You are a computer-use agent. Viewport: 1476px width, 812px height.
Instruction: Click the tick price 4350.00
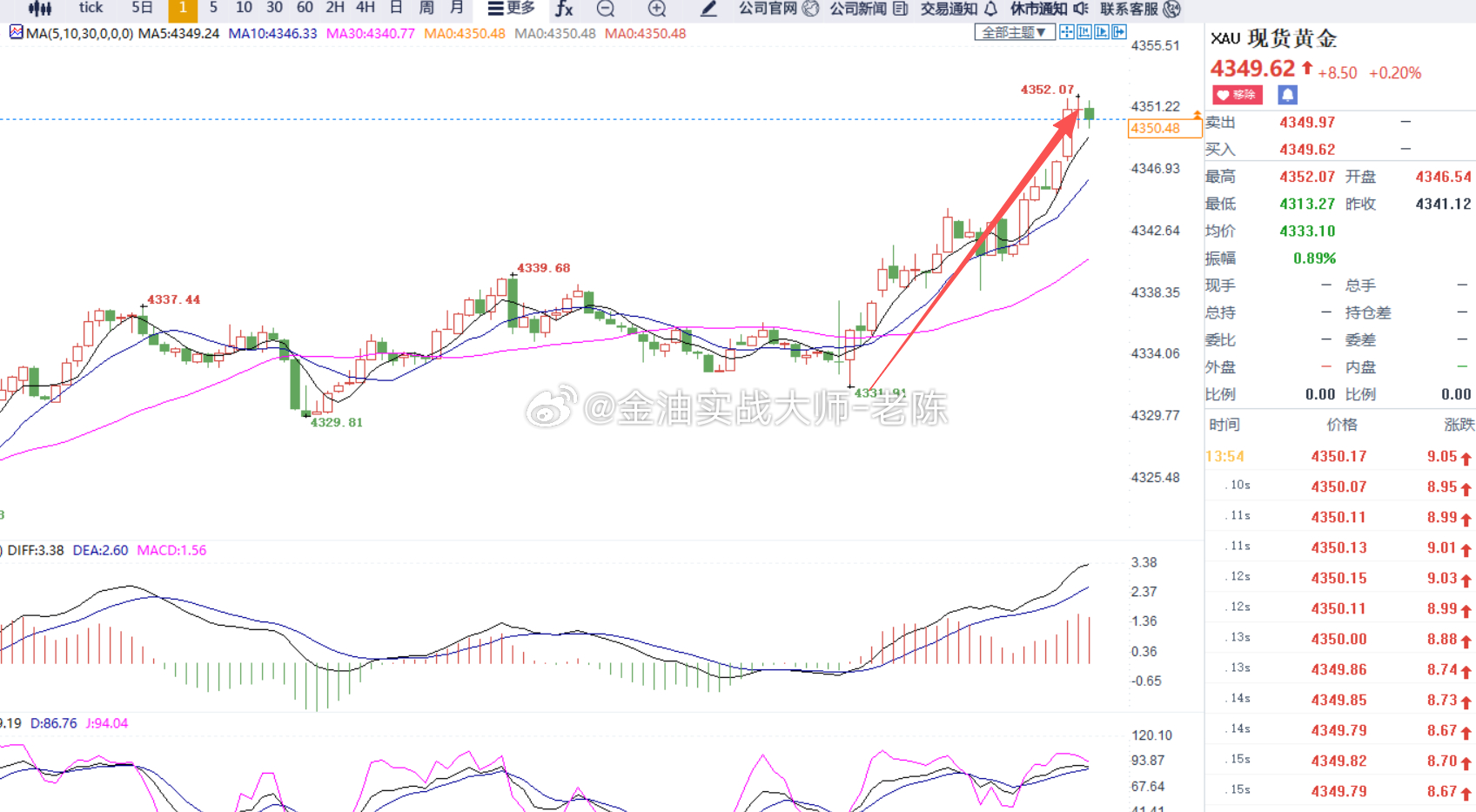point(1338,639)
